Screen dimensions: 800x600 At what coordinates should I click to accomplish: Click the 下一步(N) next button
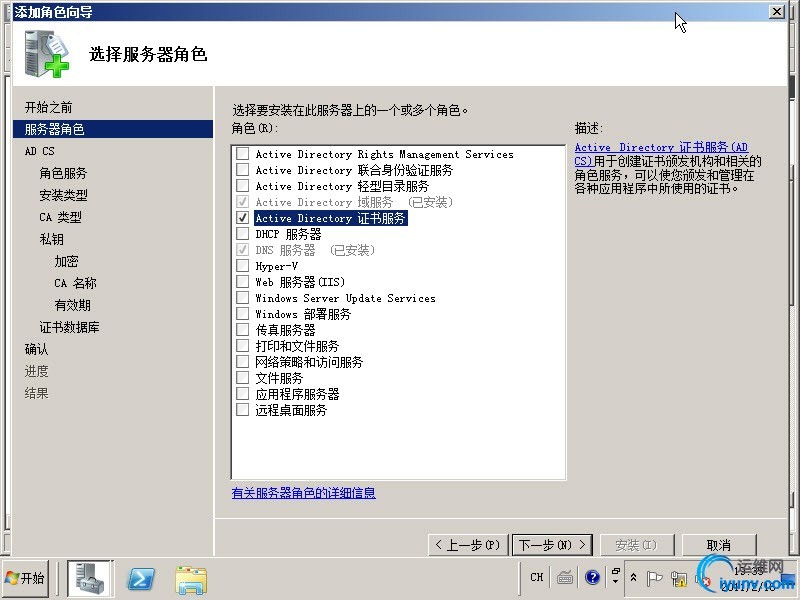coord(552,545)
